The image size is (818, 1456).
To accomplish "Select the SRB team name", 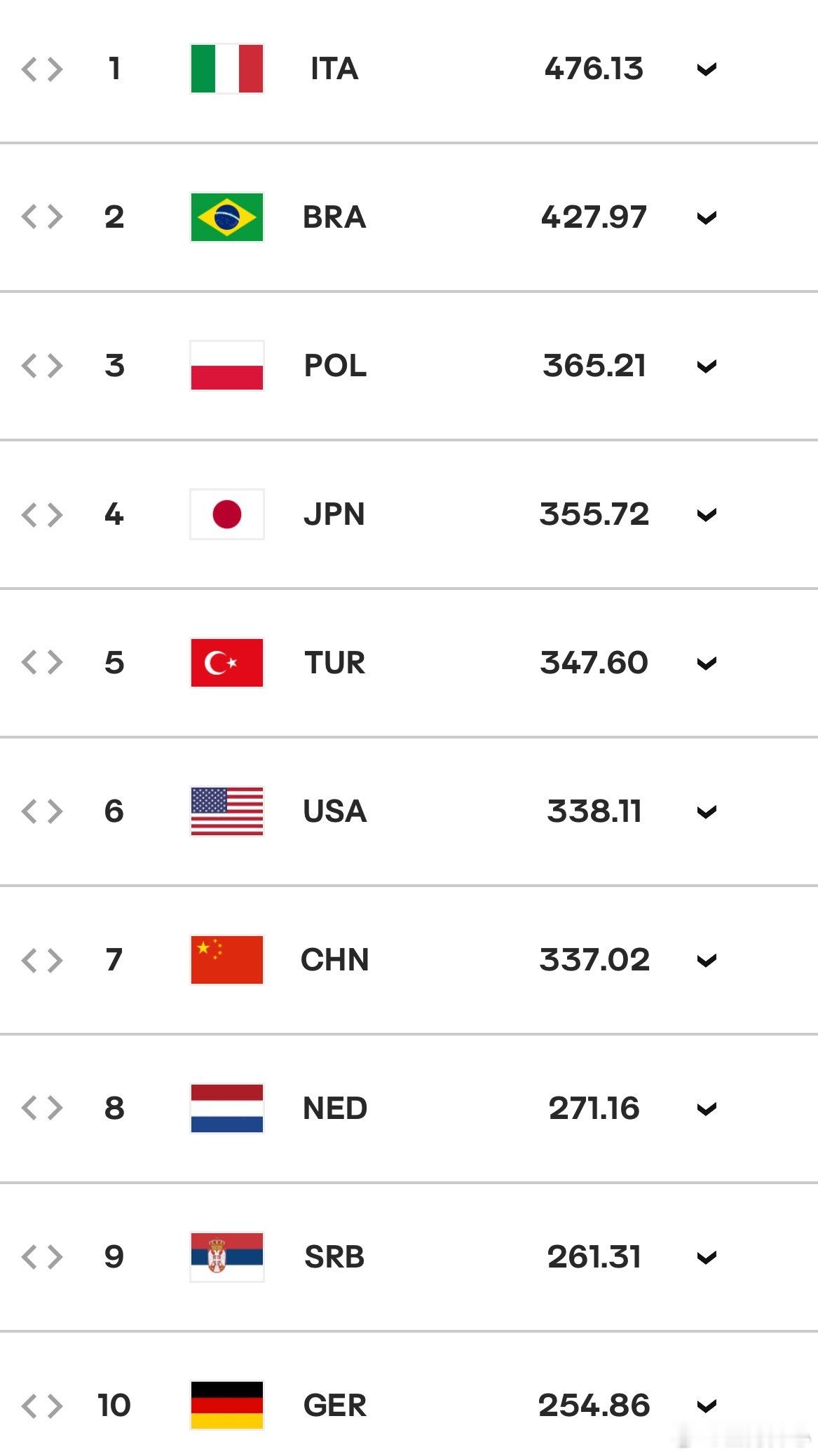I will (x=334, y=1257).
